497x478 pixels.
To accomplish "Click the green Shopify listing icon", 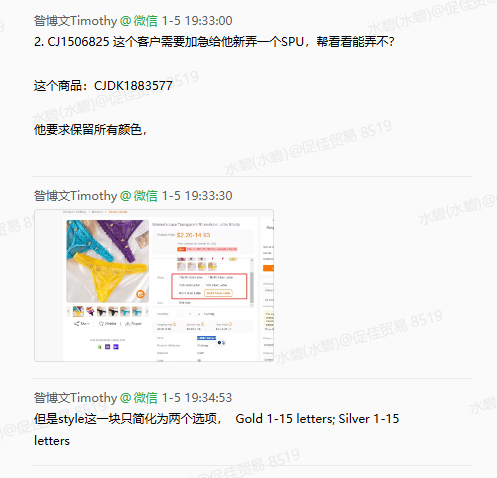I will 99,347.
